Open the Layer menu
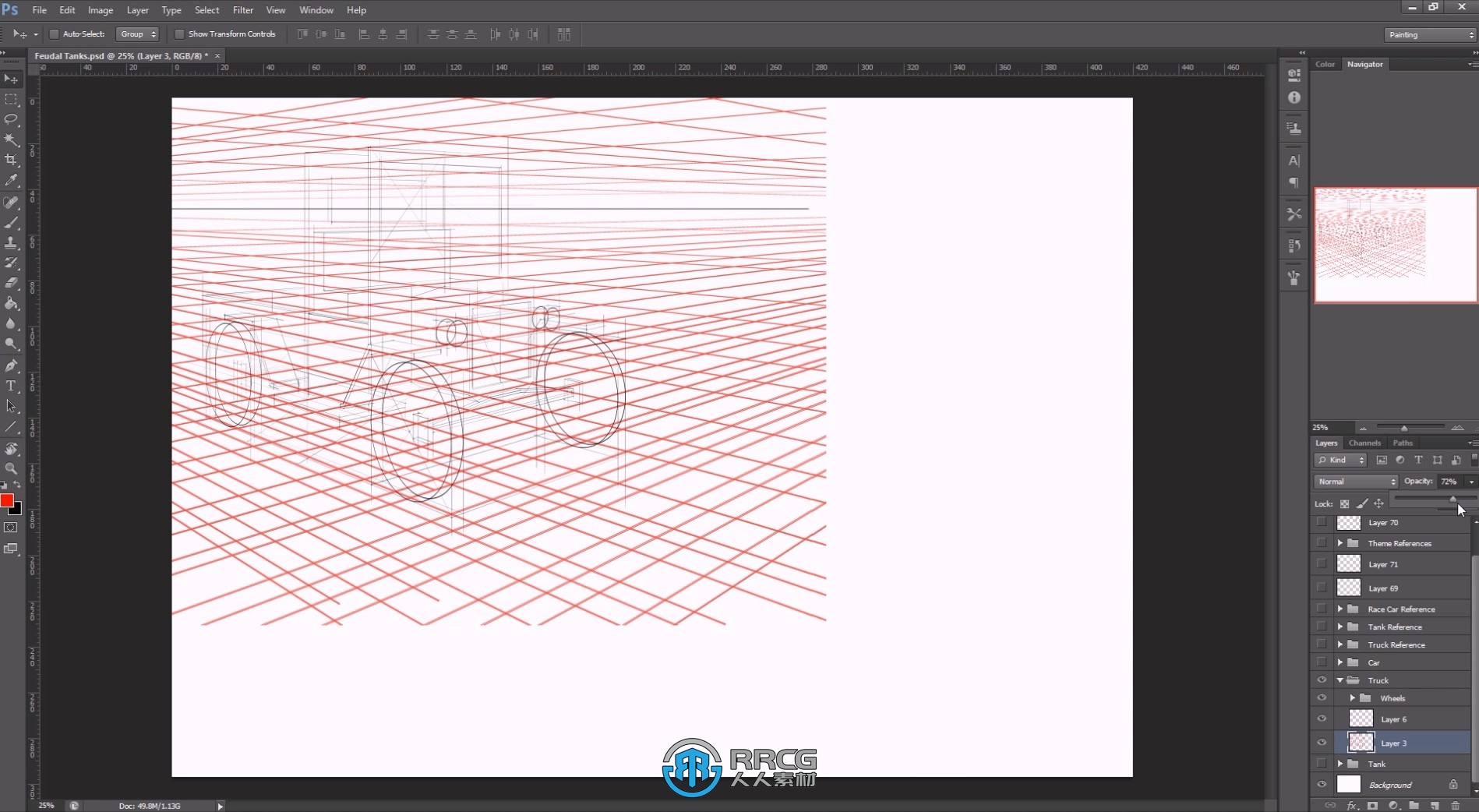The width and height of the screenshot is (1479, 812). 138,10
